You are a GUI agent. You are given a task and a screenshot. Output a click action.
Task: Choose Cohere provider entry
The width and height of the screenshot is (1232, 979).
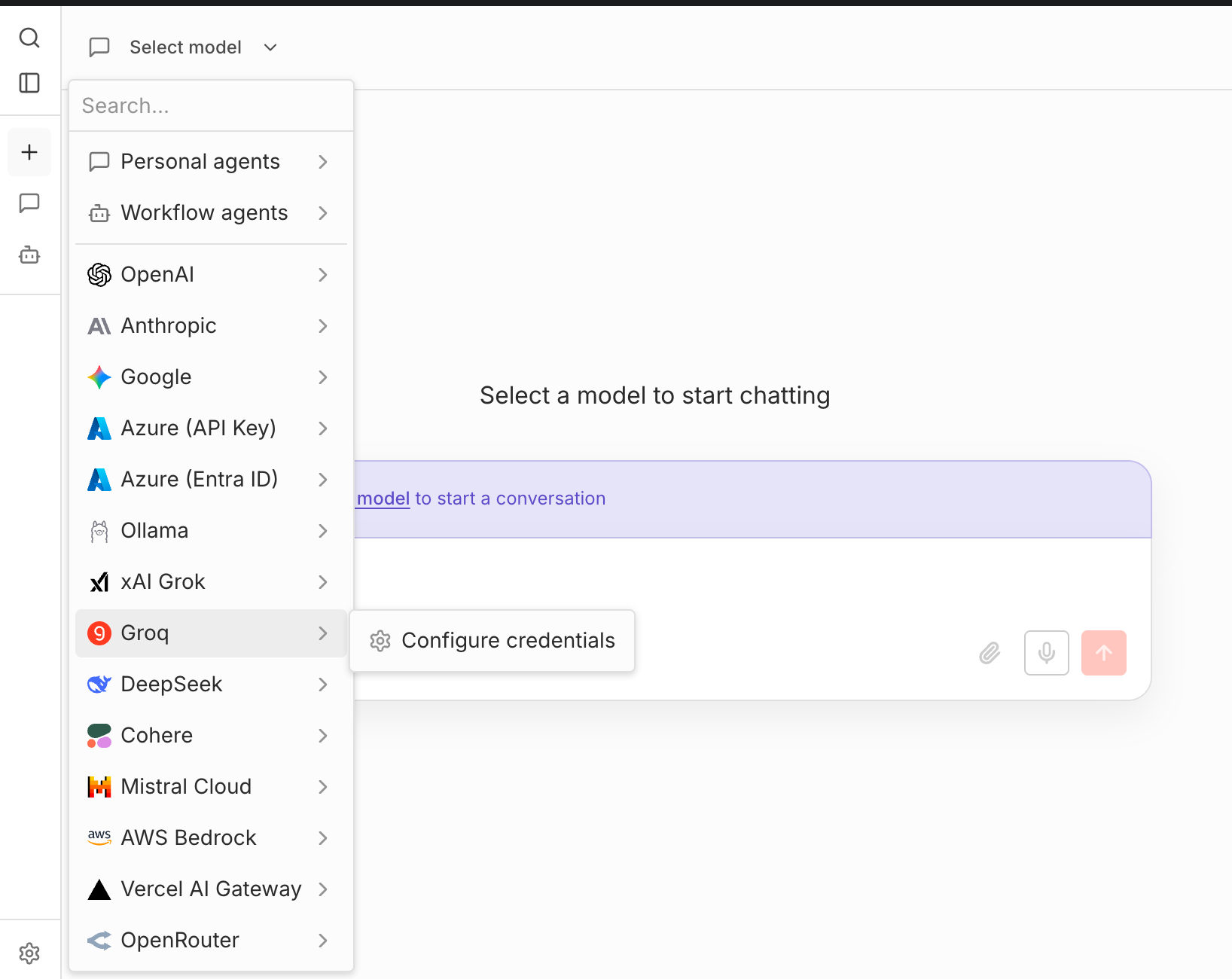point(211,736)
